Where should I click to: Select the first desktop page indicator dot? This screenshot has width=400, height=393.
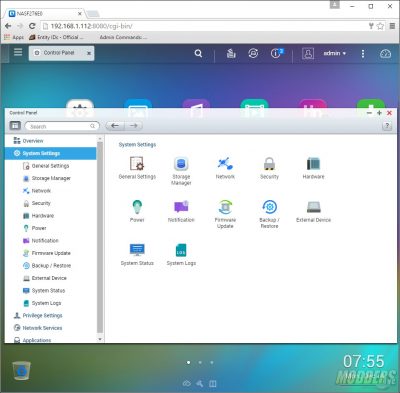[189, 362]
